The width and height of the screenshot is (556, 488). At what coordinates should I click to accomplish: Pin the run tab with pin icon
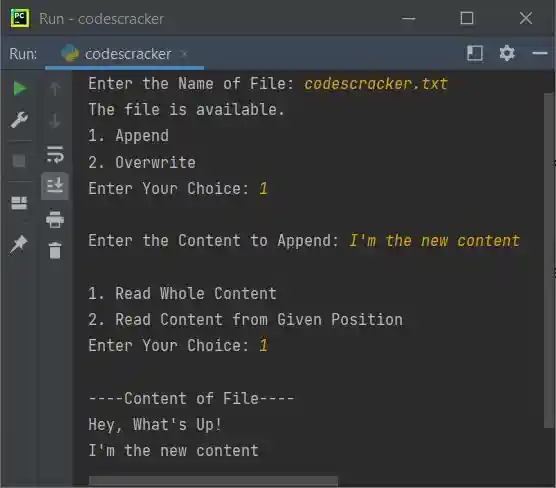point(18,244)
